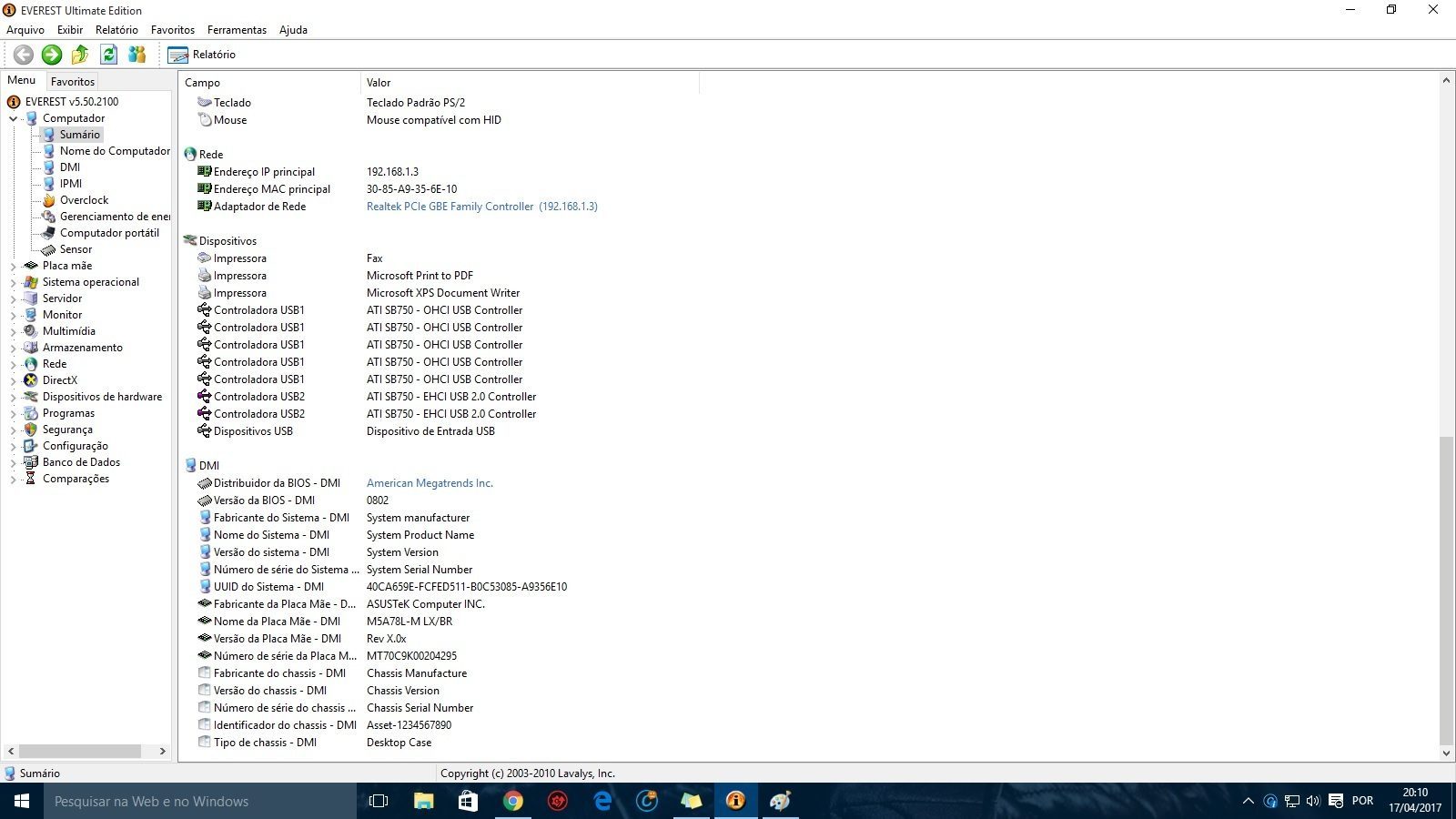Screen dimensions: 1456x819
Task: Click the taskbar search box
Action: tap(200, 801)
